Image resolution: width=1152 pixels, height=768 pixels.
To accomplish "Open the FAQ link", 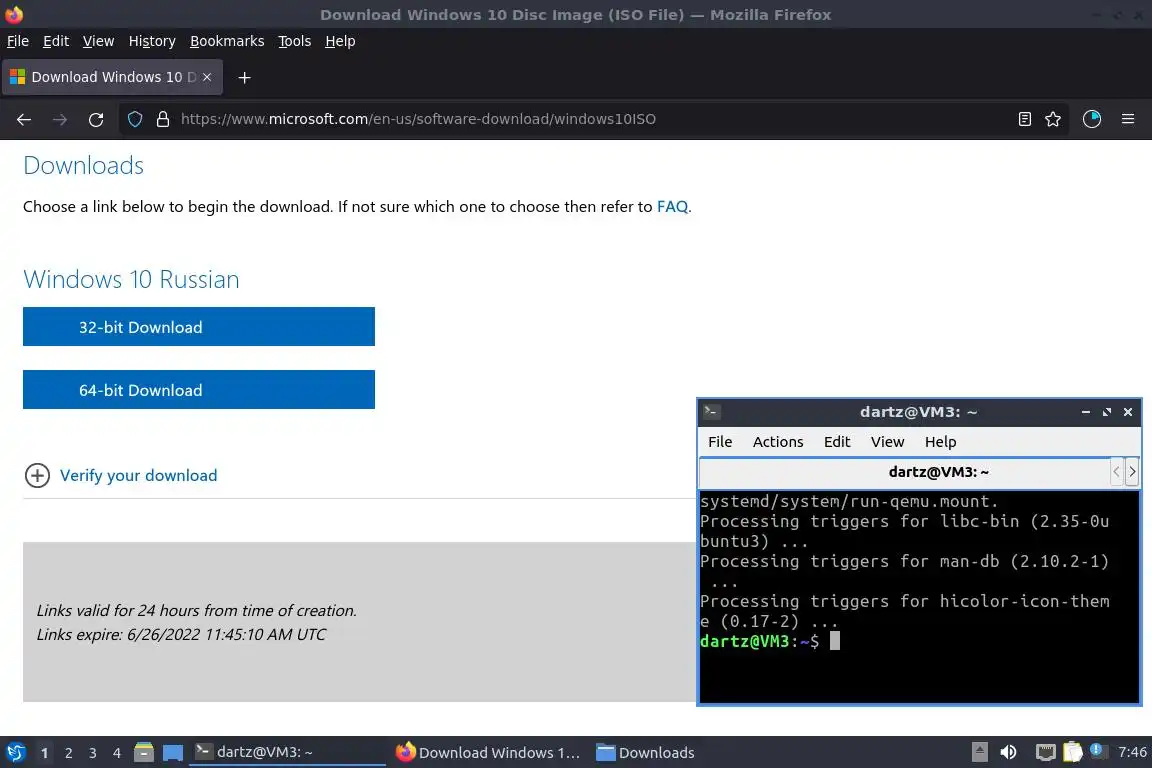I will (x=672, y=207).
